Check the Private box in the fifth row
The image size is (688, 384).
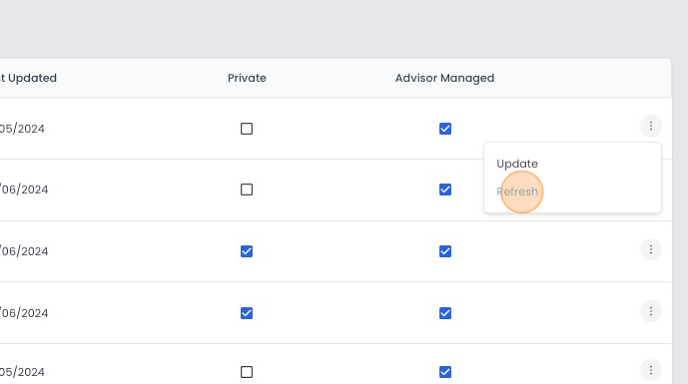click(247, 372)
